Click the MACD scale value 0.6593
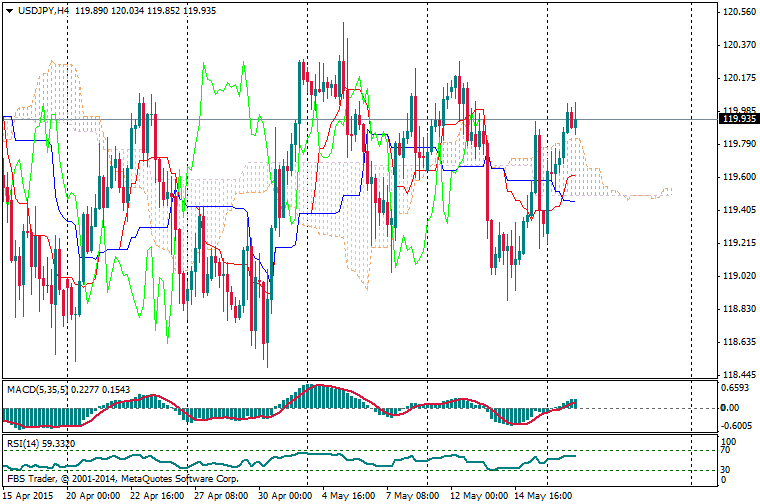The width and height of the screenshot is (760, 504). (736, 388)
